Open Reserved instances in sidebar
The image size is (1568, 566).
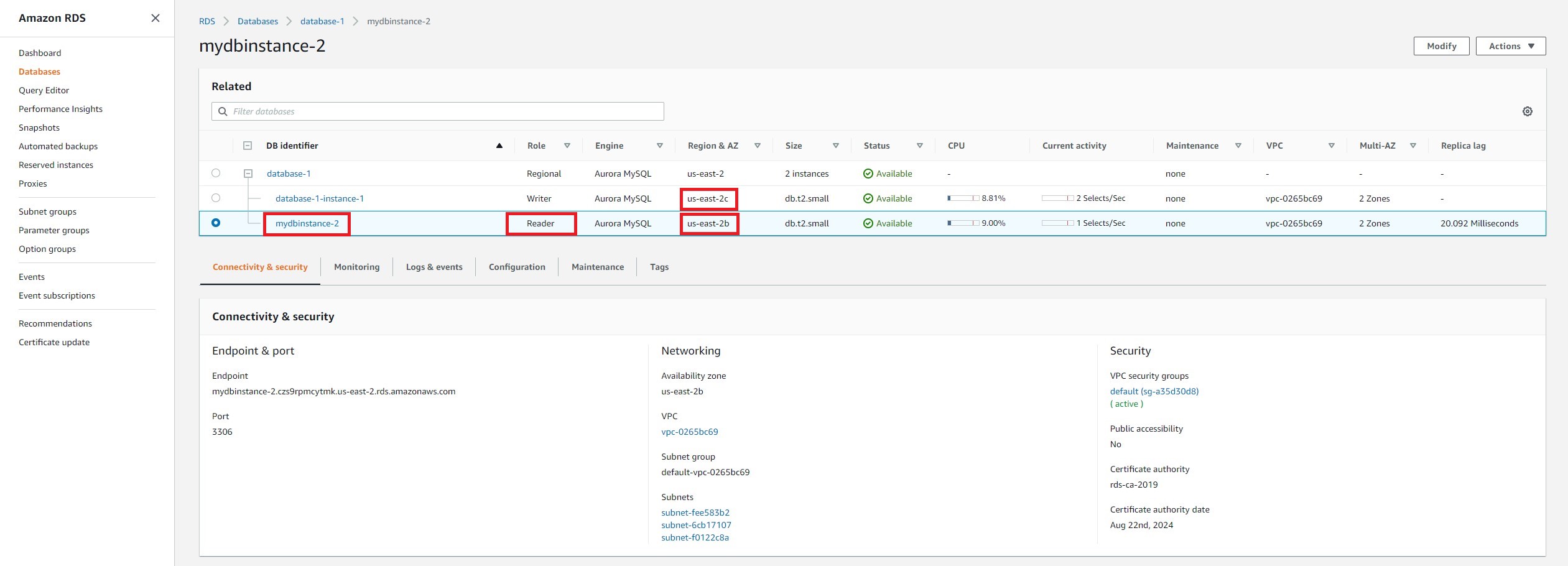point(56,165)
